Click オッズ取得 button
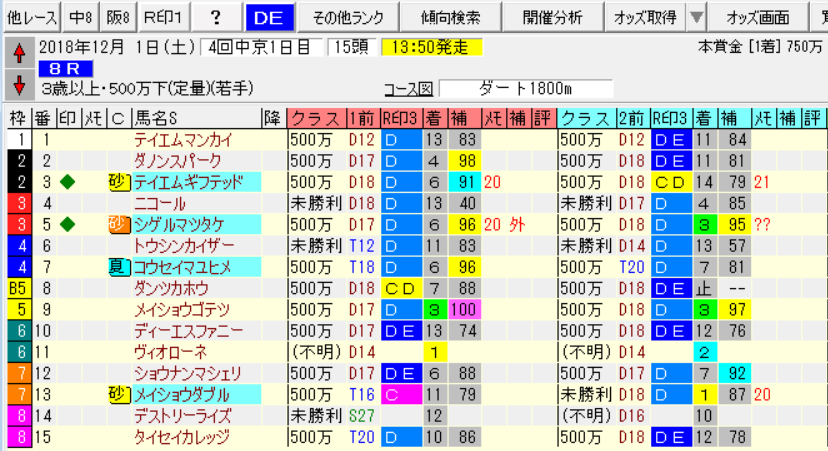Image resolution: width=828 pixels, height=451 pixels. click(645, 17)
